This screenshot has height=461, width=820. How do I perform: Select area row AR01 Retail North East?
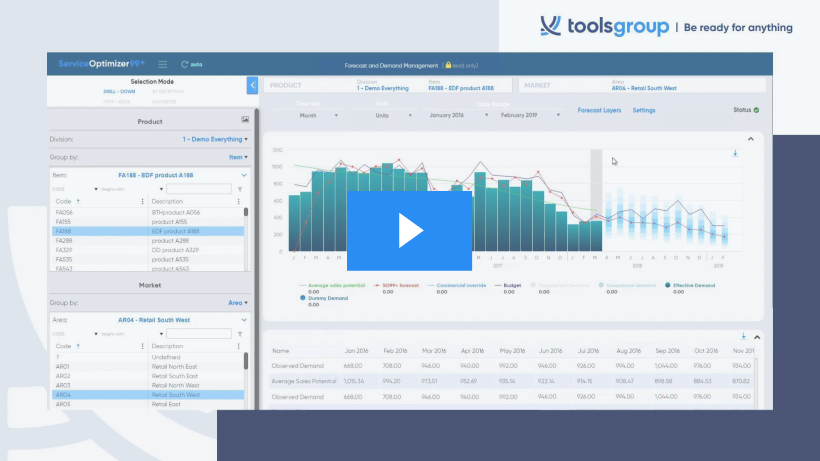click(148, 367)
